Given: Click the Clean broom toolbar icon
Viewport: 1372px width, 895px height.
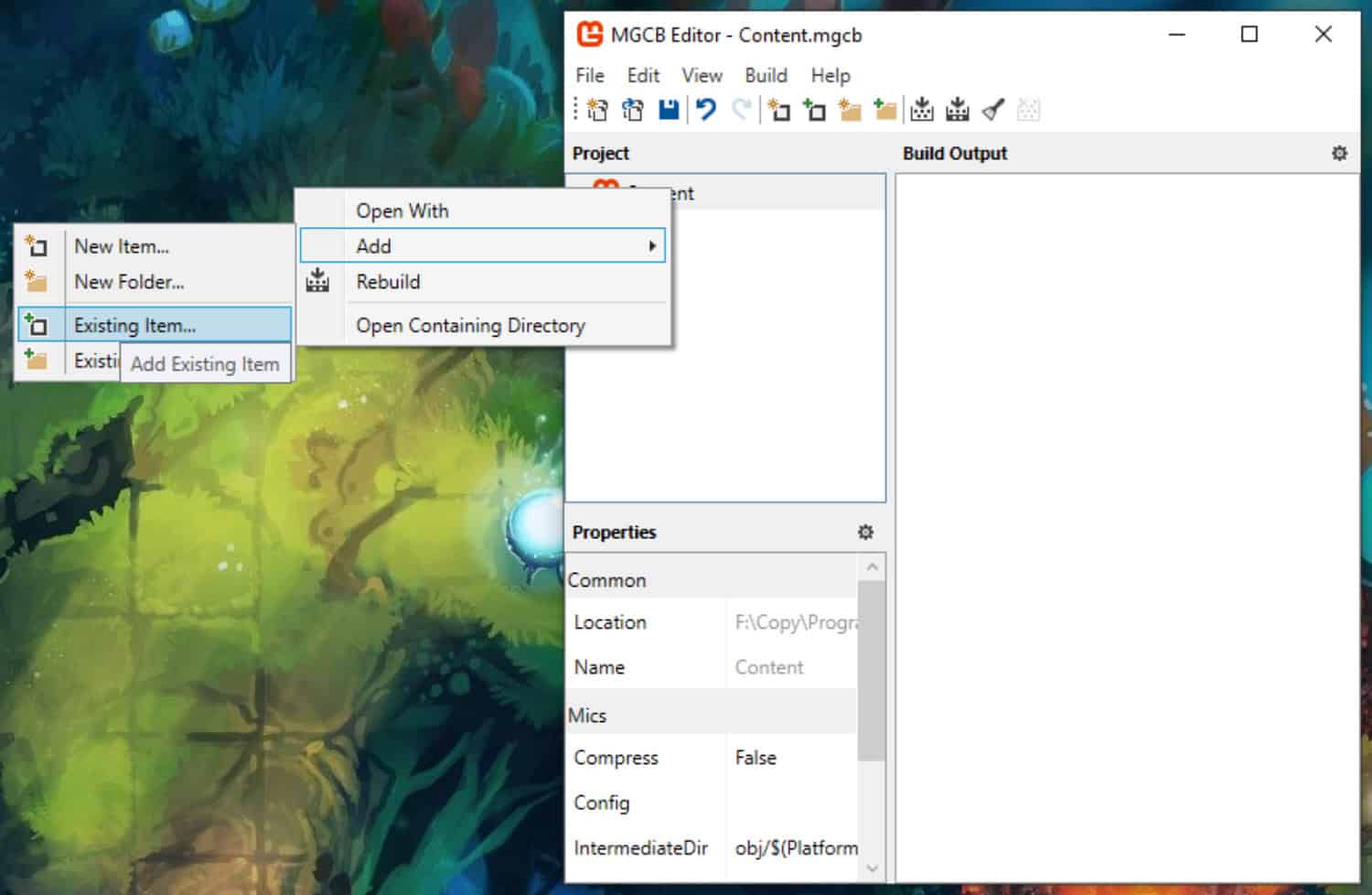Looking at the screenshot, I should [x=993, y=110].
